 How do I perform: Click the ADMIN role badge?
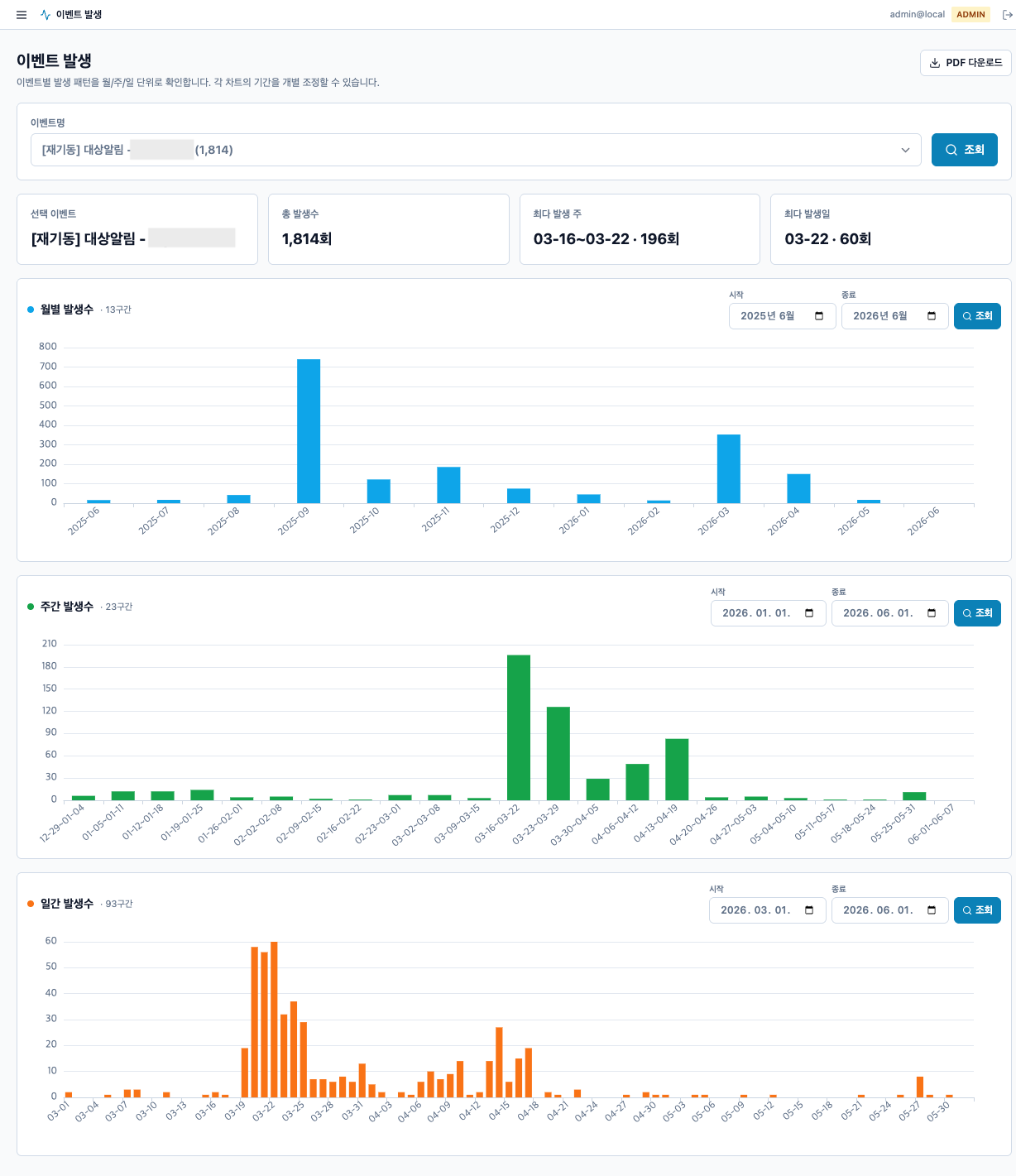(x=970, y=15)
